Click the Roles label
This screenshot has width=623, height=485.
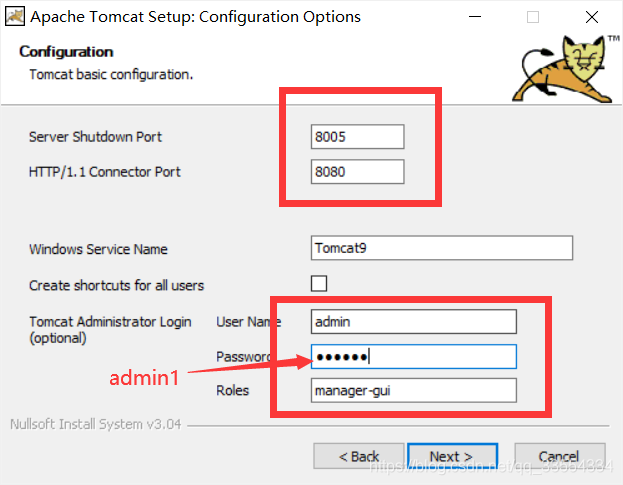(x=232, y=390)
